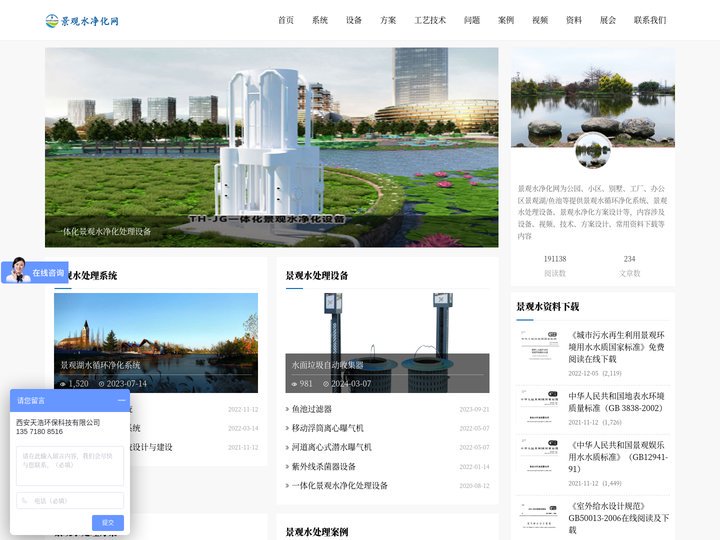
Task: Open the 设备 menu item
Action: click(x=354, y=20)
